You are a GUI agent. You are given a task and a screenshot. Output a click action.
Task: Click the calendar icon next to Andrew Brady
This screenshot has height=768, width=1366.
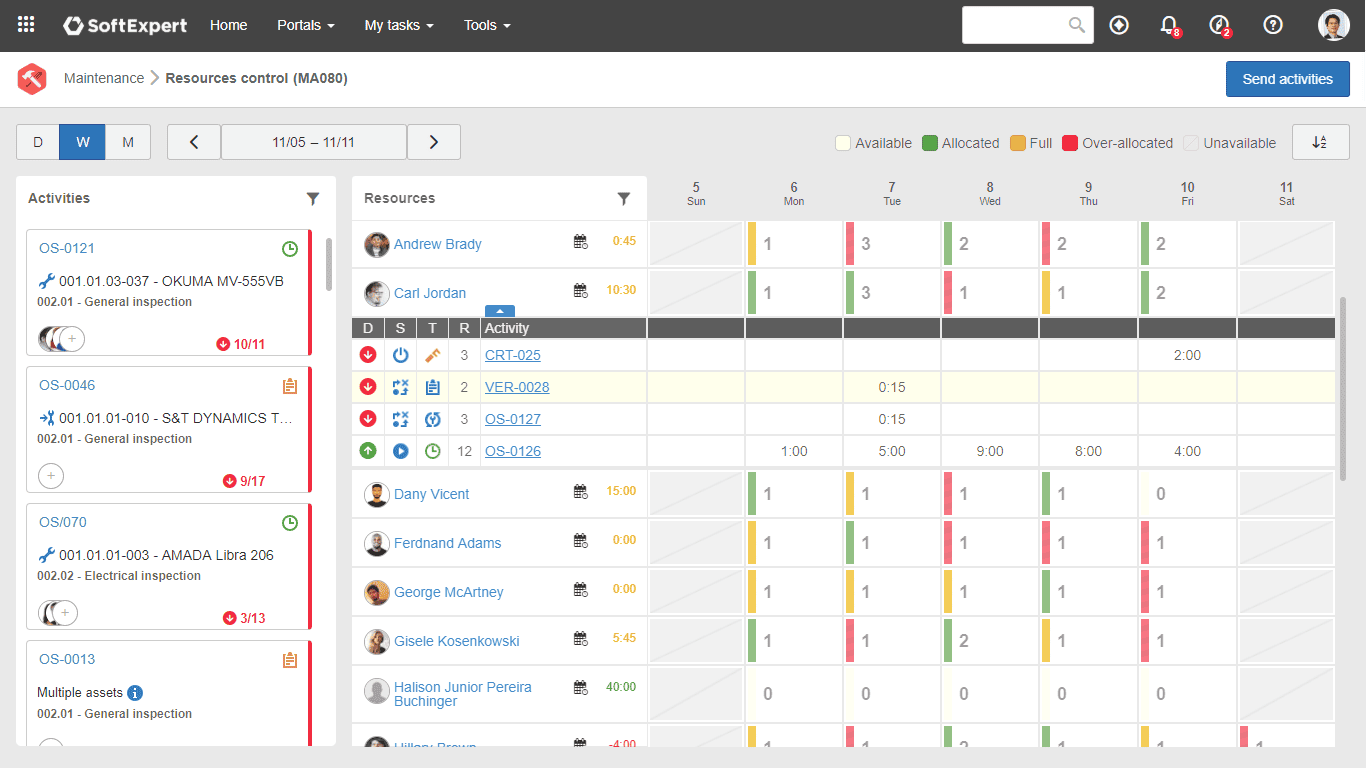click(579, 243)
